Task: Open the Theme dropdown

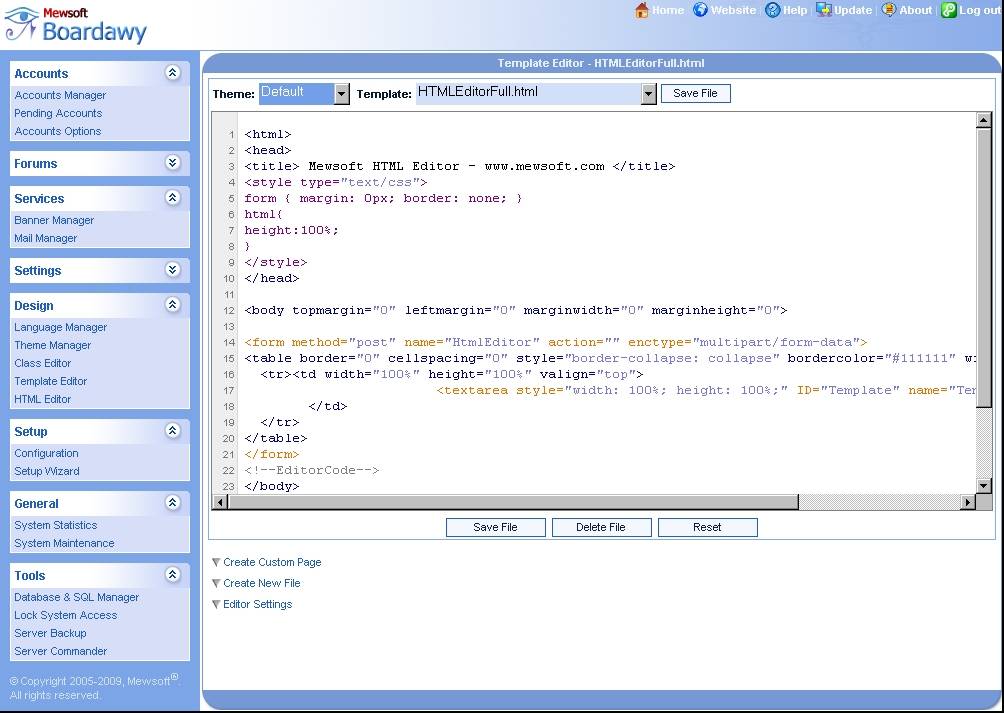Action: coord(342,93)
